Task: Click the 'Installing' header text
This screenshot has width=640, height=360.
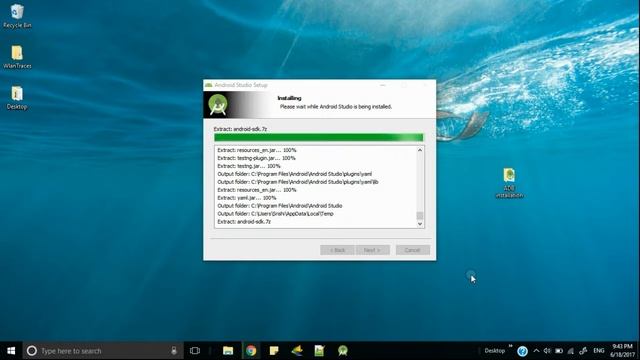Action: click(x=289, y=98)
